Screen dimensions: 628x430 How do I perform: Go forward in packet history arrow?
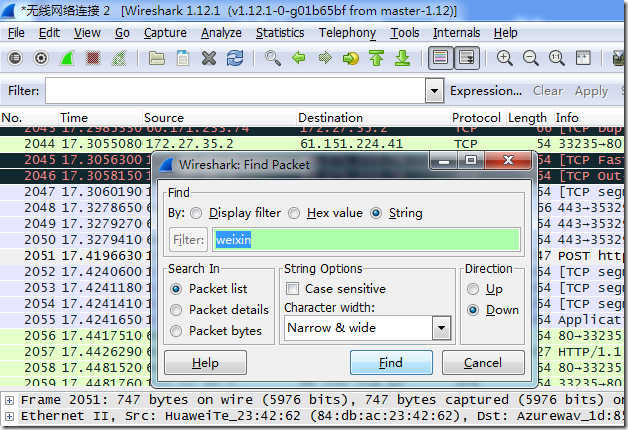325,58
